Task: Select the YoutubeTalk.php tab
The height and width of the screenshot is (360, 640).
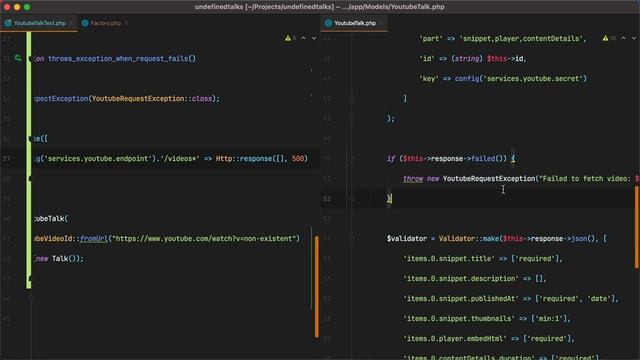Action: click(x=355, y=23)
